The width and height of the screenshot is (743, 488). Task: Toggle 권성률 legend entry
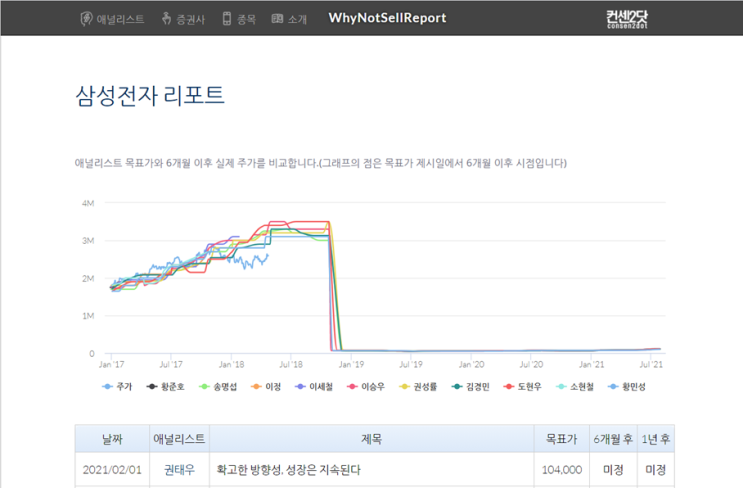click(x=418, y=387)
